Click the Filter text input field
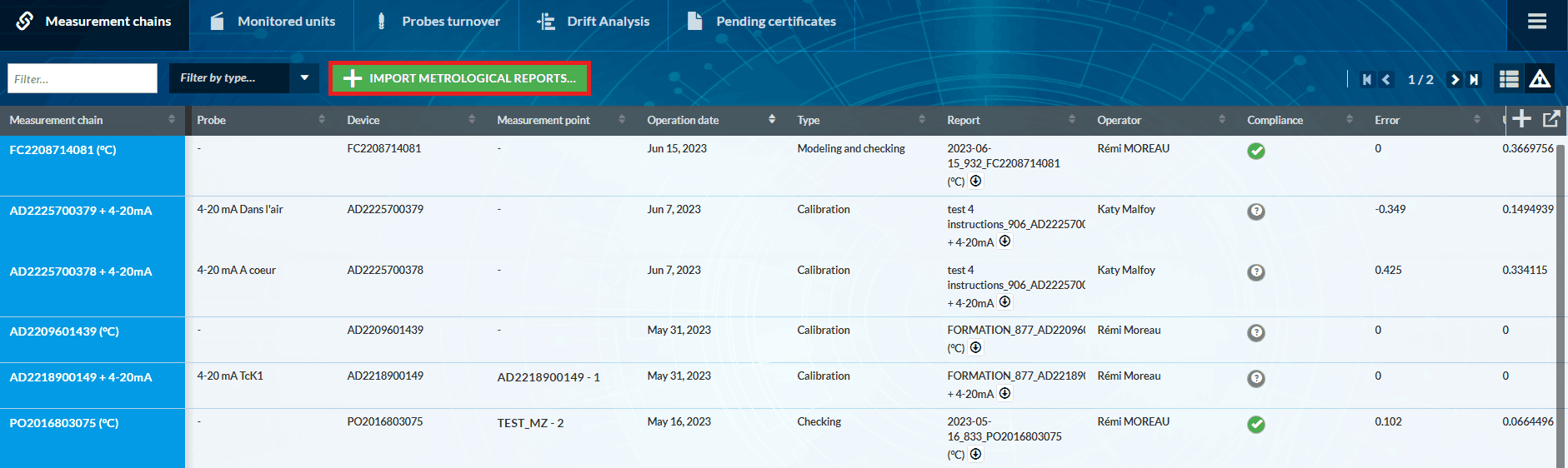This screenshot has height=468, width=1568. [x=83, y=78]
